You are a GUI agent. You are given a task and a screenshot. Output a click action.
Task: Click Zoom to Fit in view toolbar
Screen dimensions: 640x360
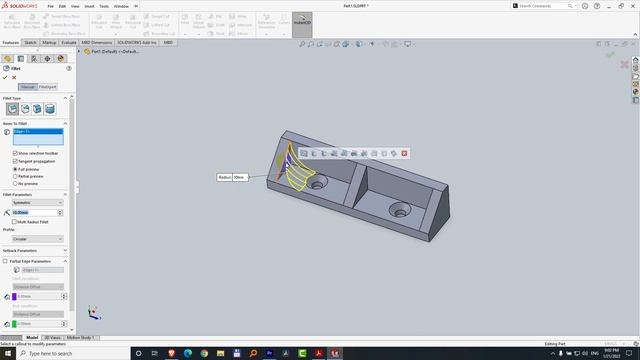coord(302,44)
